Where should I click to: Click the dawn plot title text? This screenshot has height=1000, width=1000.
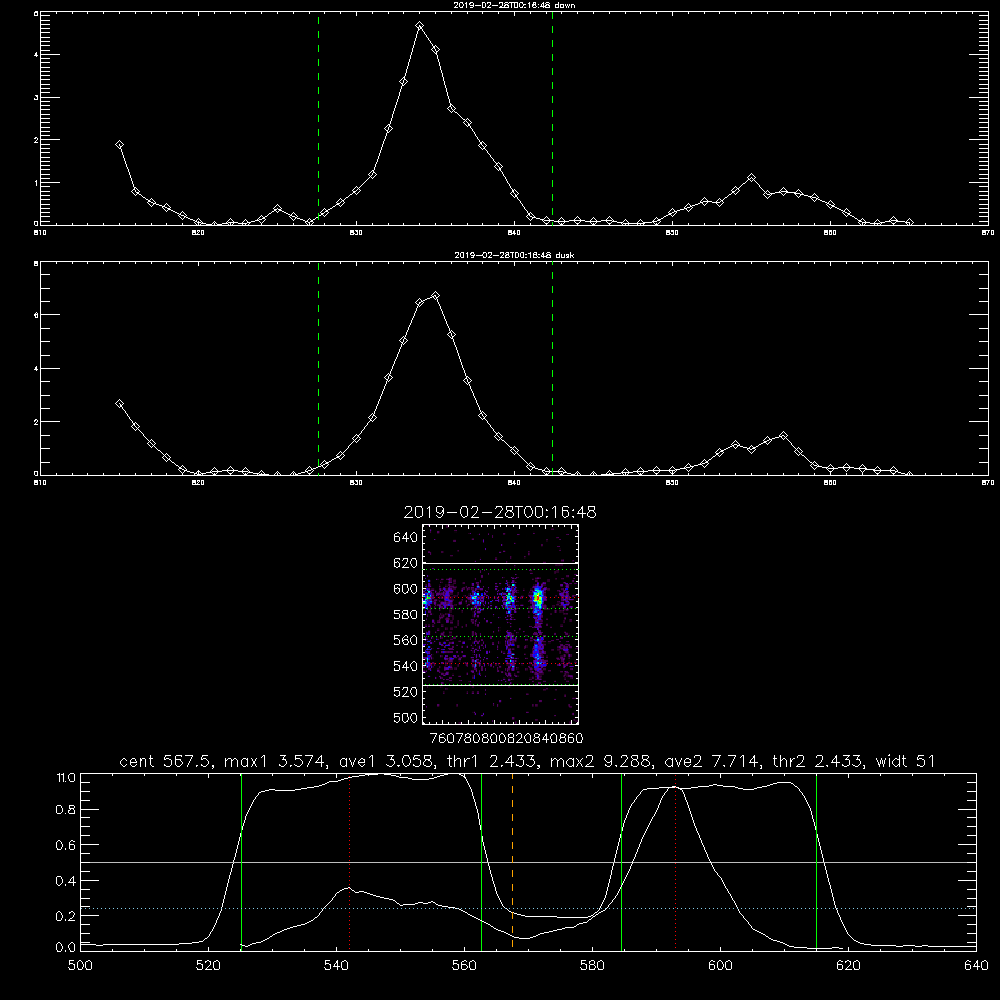coord(514,5)
